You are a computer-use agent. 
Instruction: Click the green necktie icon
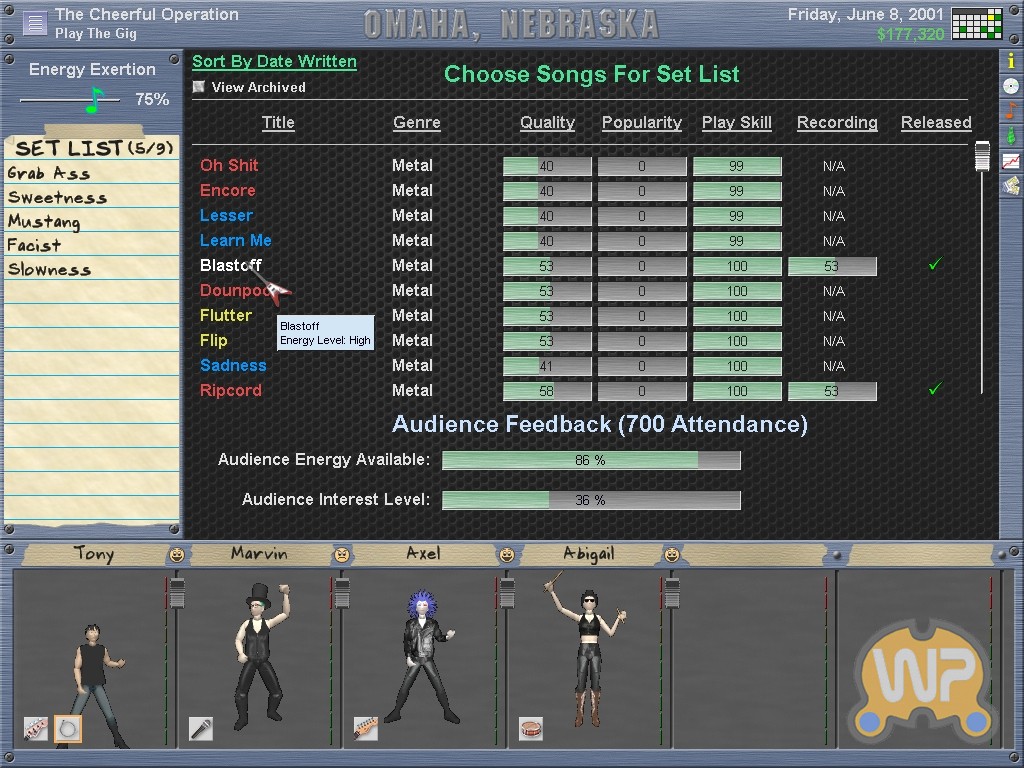point(1011,135)
